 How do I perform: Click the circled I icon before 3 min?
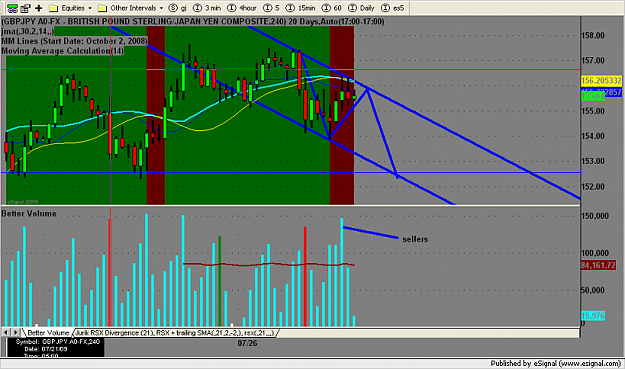[197, 8]
